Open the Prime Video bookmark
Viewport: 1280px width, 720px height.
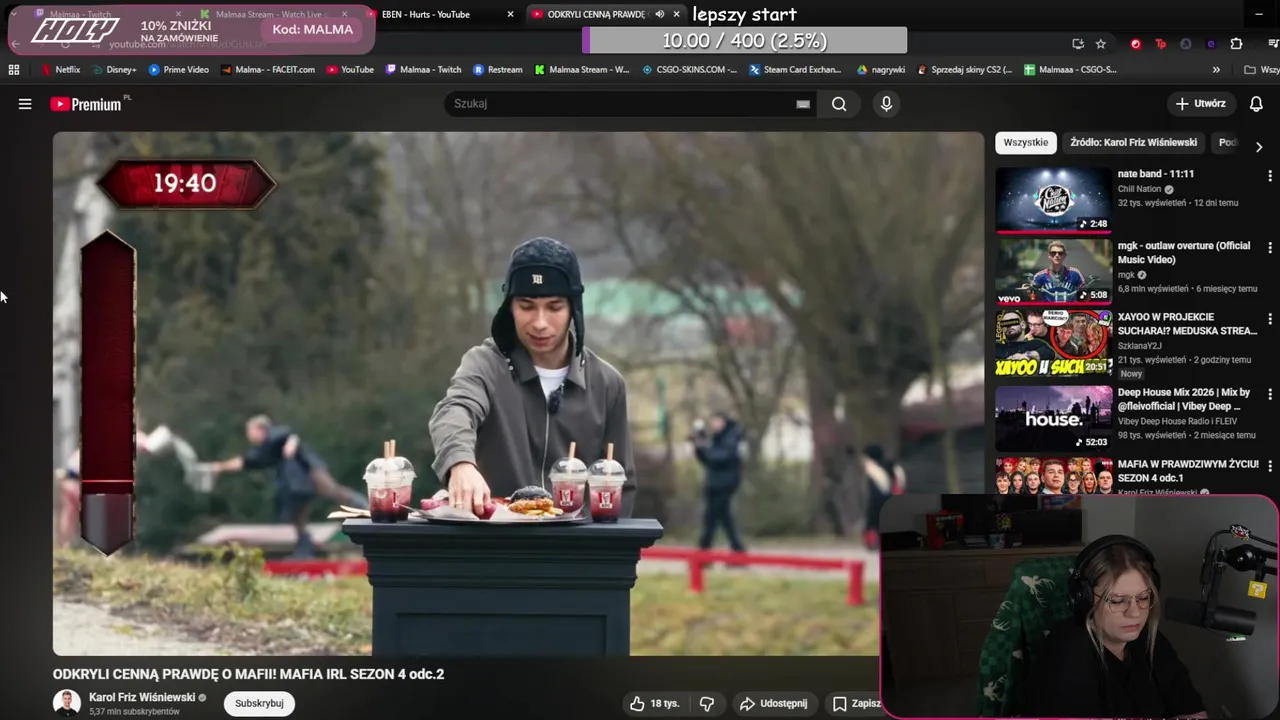click(x=178, y=70)
